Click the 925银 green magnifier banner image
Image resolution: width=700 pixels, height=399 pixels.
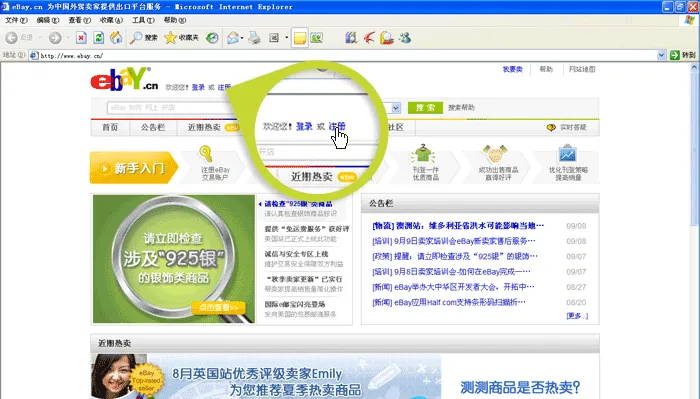174,259
